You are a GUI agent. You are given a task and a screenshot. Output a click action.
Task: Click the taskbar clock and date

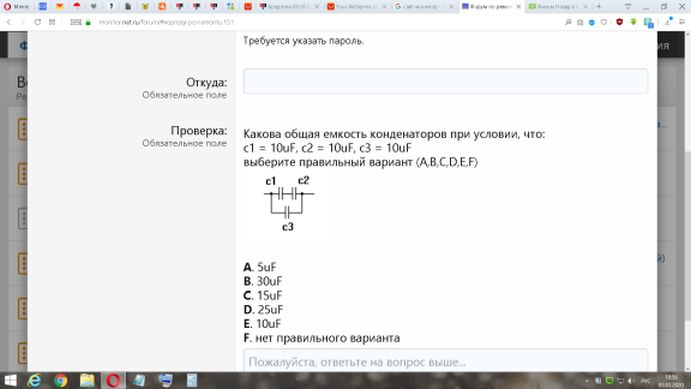[x=671, y=381]
